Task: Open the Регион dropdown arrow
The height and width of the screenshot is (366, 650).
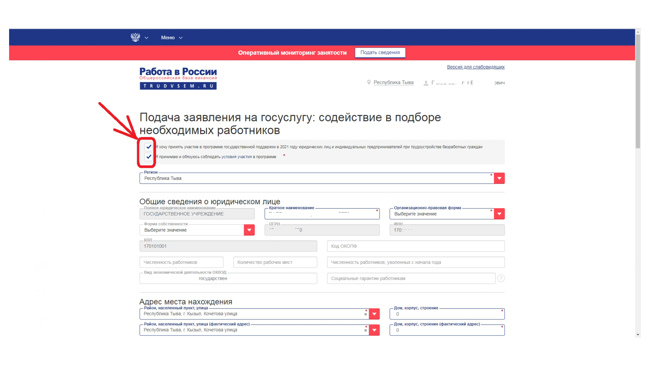Action: 500,178
